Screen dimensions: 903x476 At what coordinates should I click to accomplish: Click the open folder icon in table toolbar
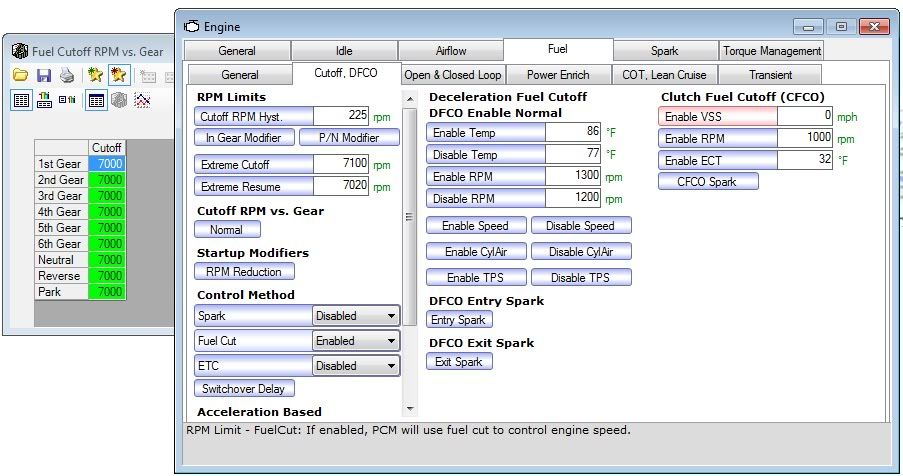20,75
